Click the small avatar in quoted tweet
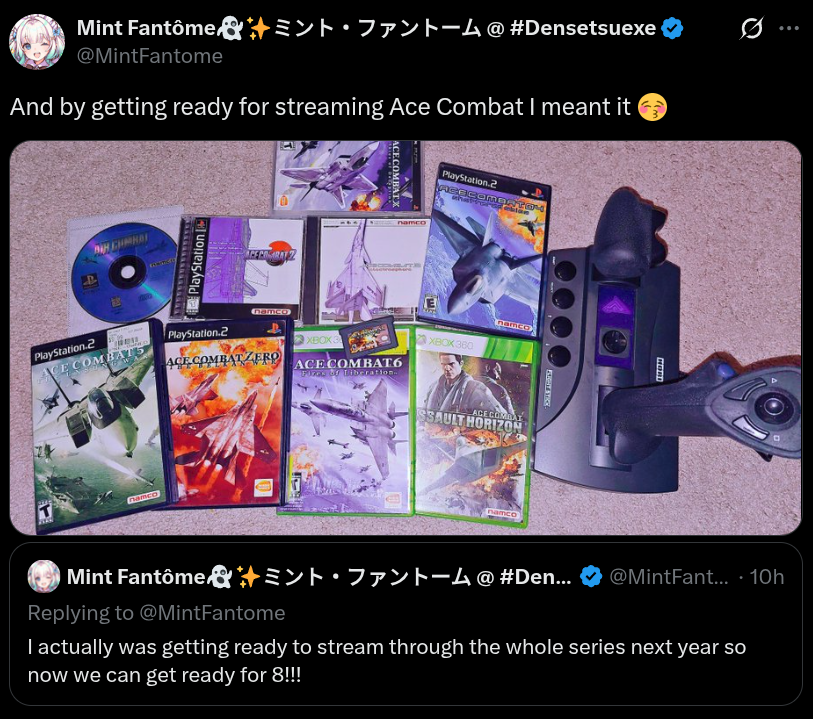This screenshot has height=719, width=813. pos(44,576)
